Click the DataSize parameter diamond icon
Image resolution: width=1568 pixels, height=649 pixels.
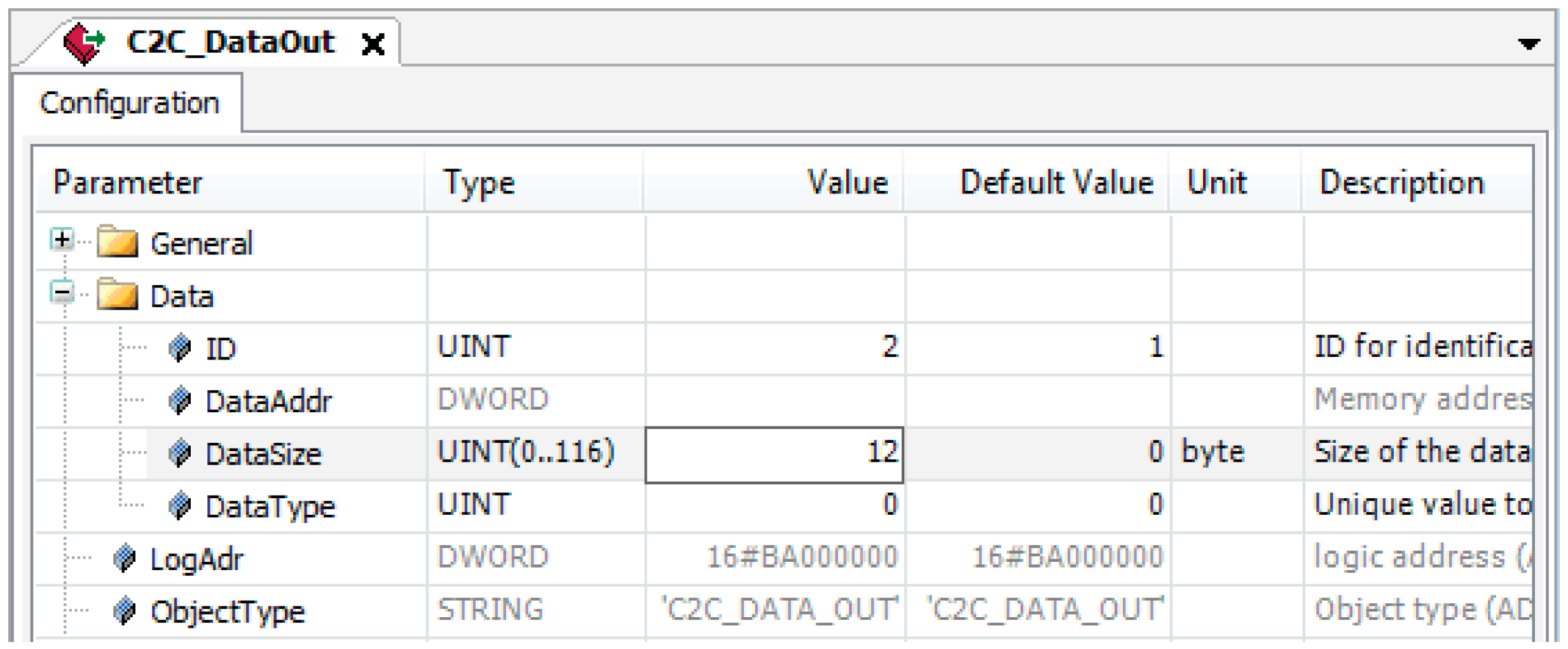pos(179,454)
